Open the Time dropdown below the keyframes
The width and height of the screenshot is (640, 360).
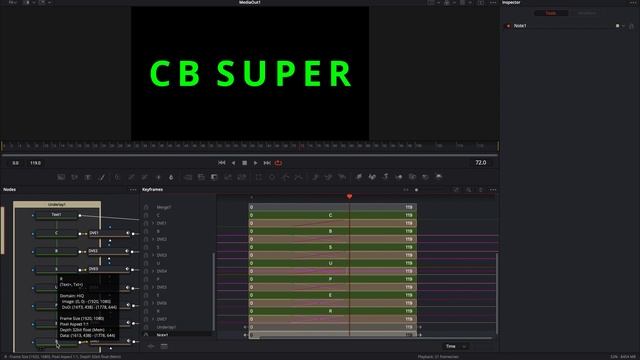click(x=456, y=346)
